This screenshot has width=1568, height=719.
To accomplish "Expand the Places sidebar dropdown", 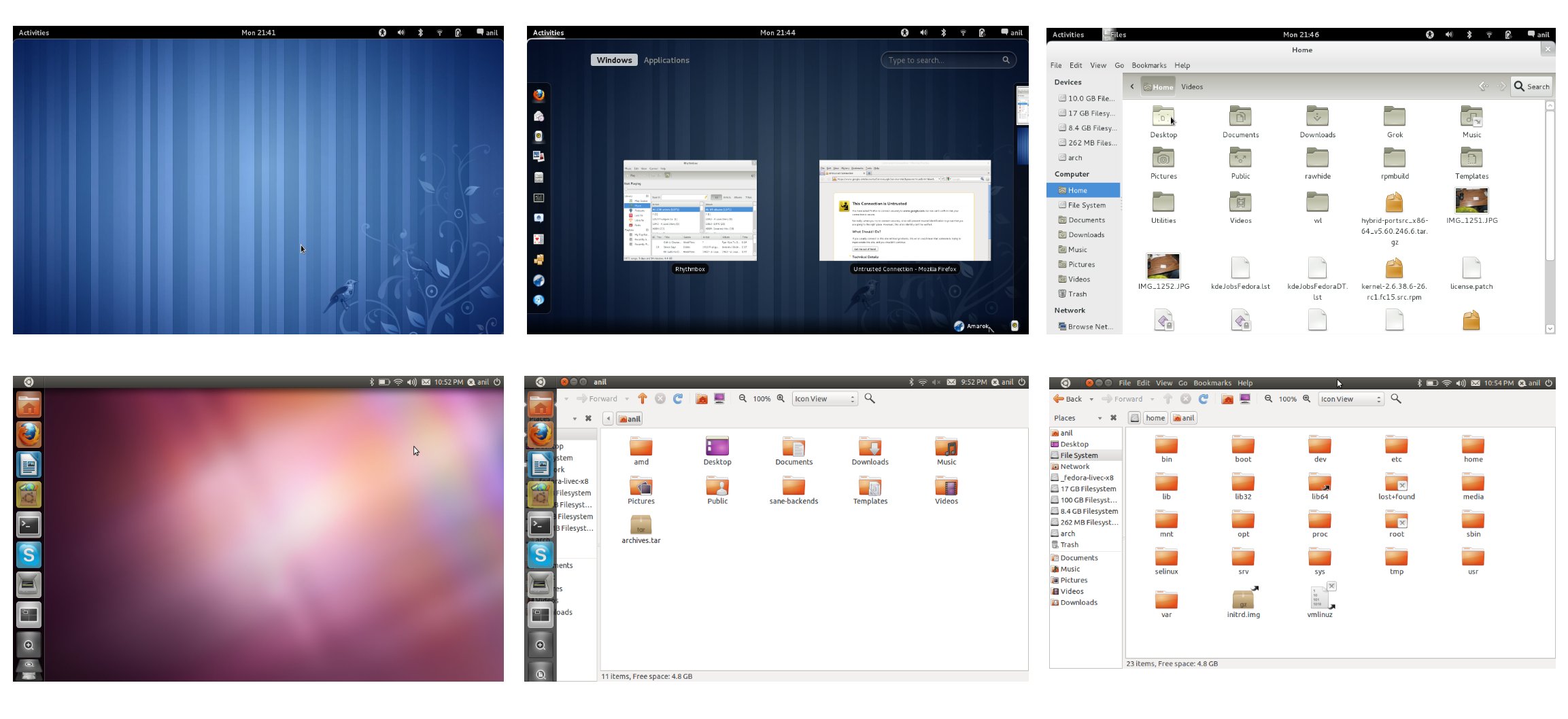I will tap(1100, 418).
